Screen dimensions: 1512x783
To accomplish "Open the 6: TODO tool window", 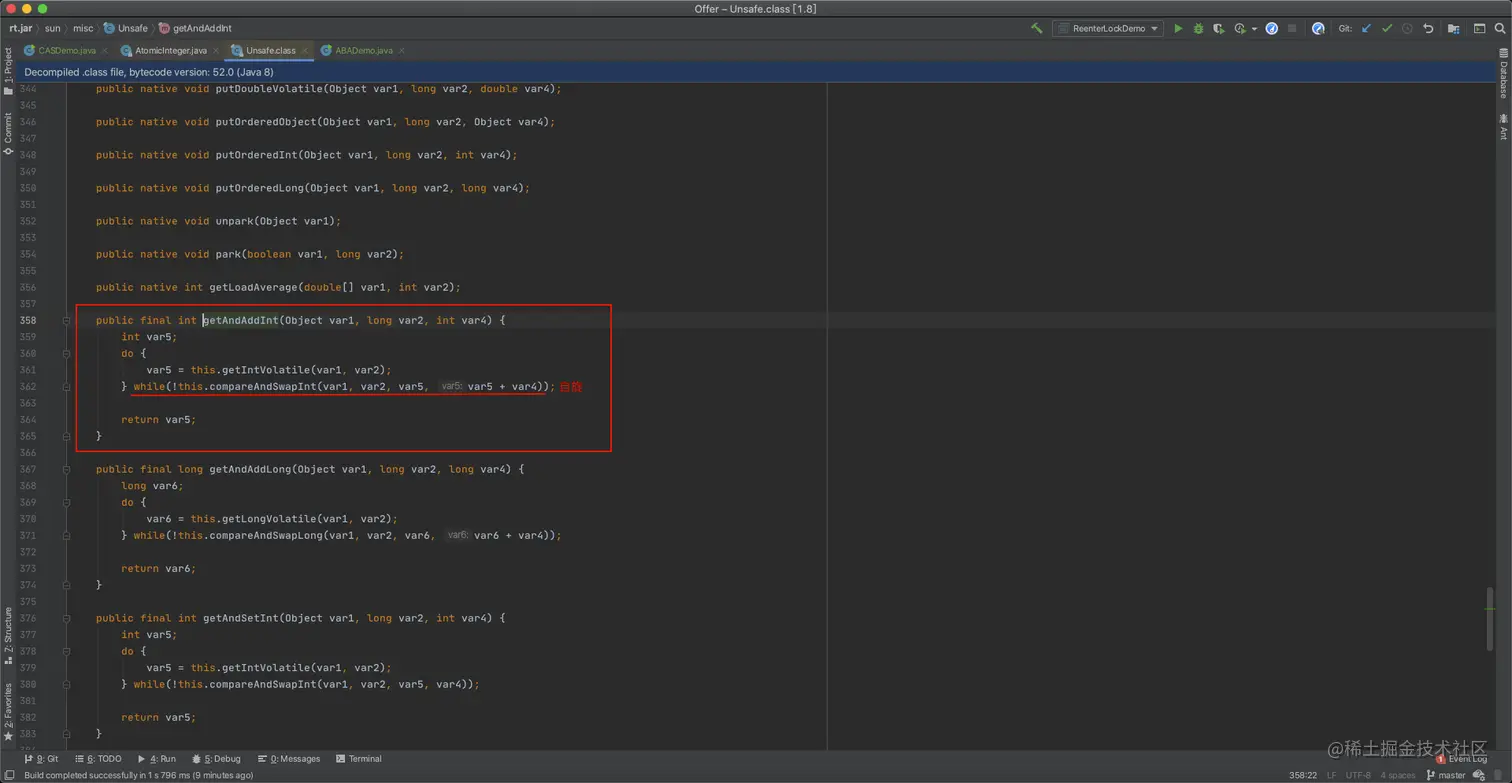I will (x=97, y=759).
